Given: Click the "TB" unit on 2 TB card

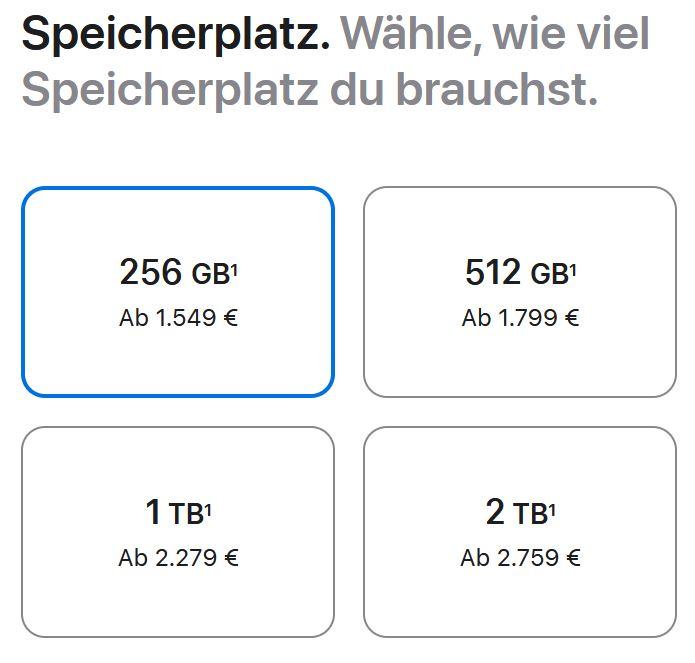Looking at the screenshot, I should (x=530, y=515).
